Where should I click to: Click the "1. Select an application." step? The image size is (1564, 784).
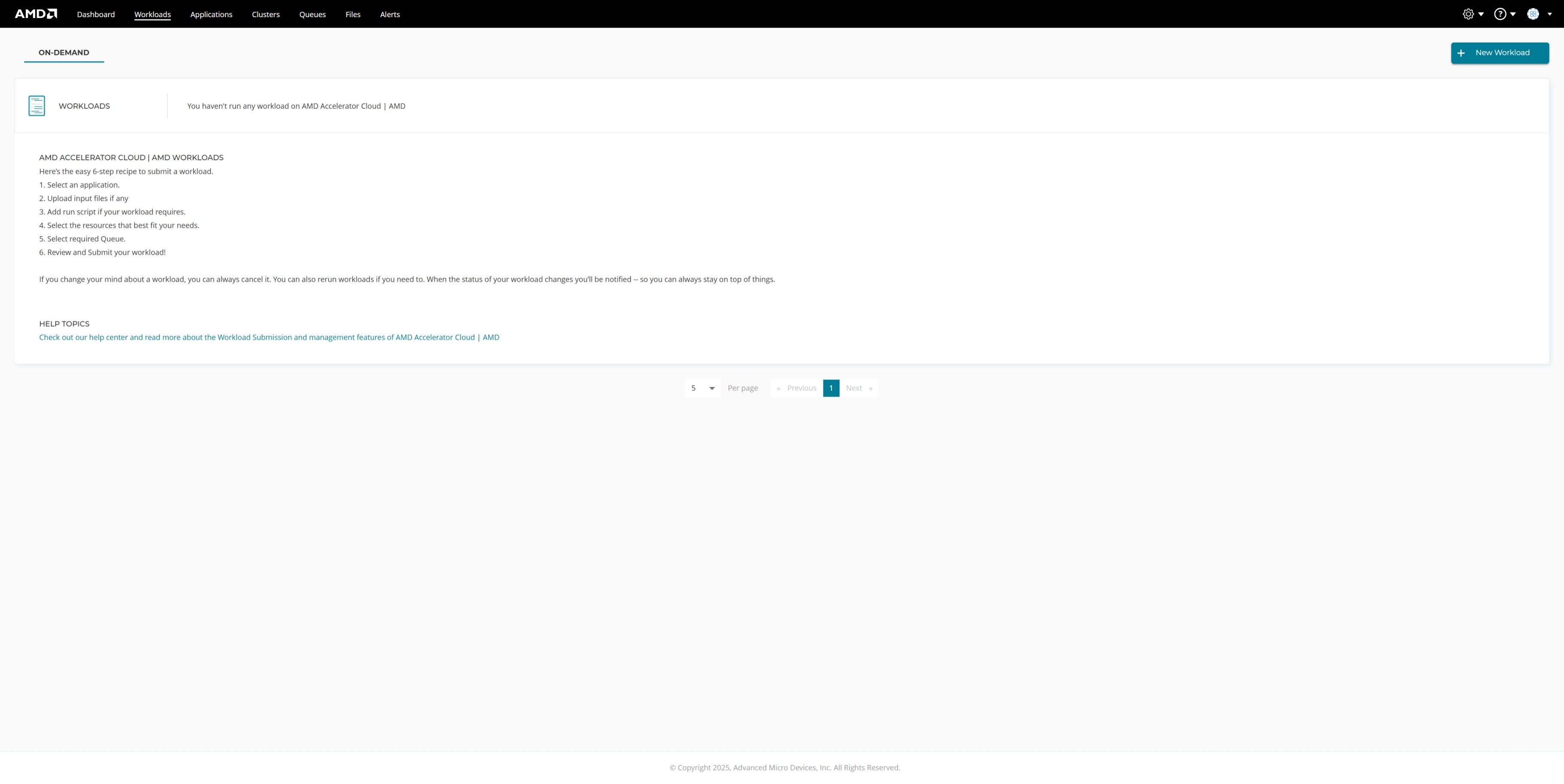coord(79,185)
